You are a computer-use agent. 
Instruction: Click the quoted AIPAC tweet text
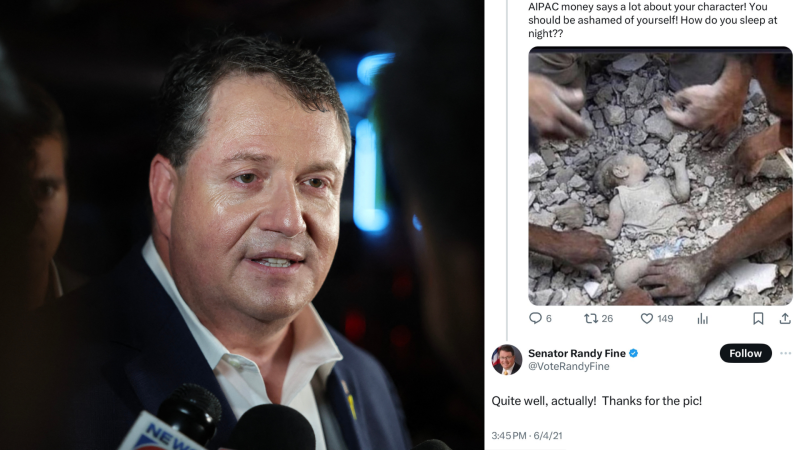(653, 20)
